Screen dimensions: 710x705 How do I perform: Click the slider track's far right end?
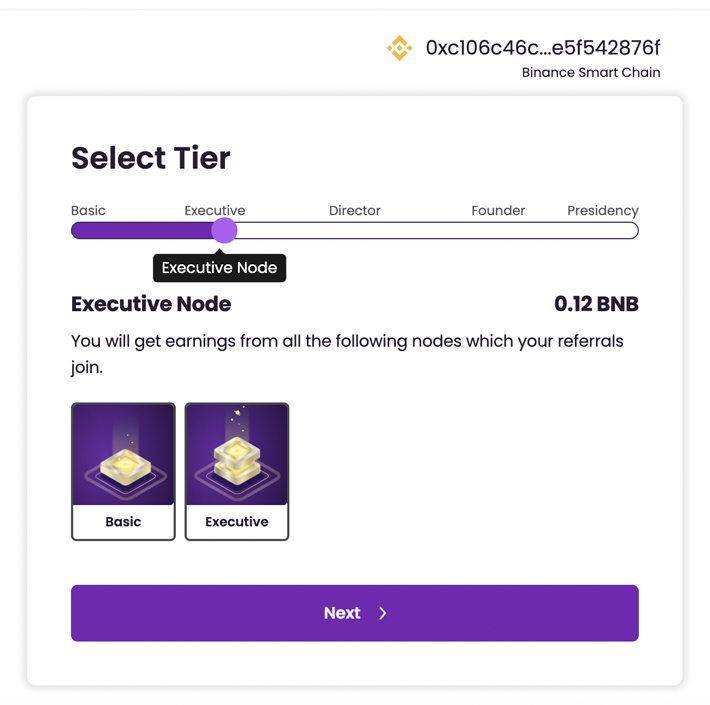631,231
